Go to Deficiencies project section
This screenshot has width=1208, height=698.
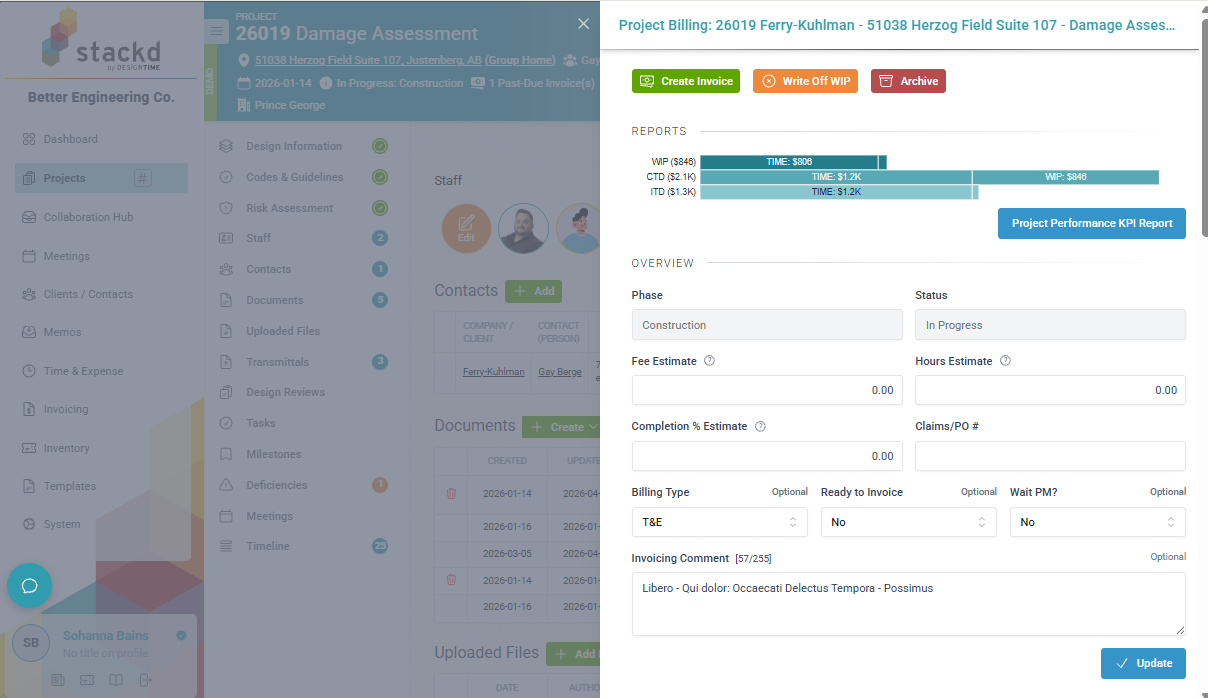coord(277,485)
